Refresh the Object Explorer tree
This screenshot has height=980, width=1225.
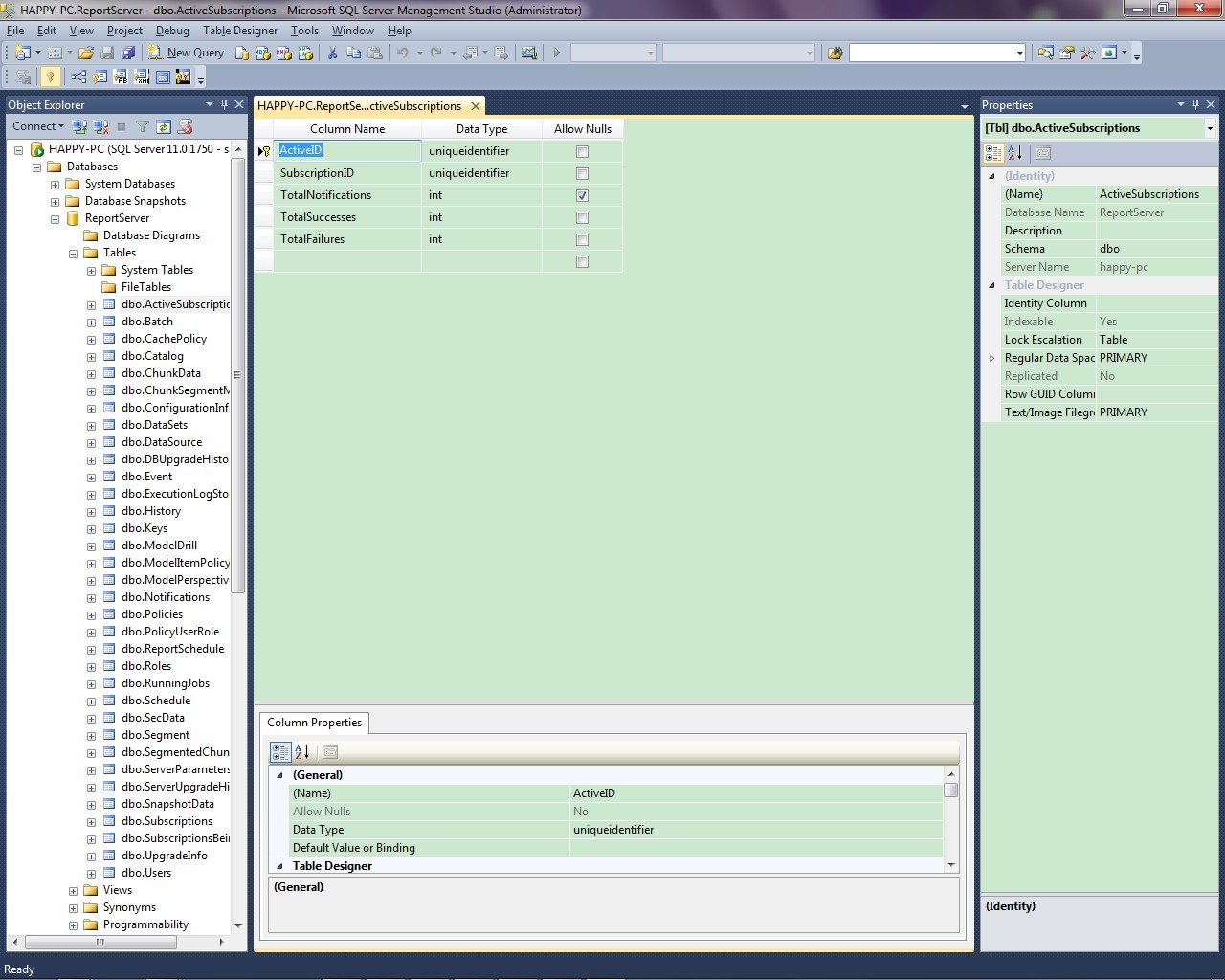[x=164, y=126]
